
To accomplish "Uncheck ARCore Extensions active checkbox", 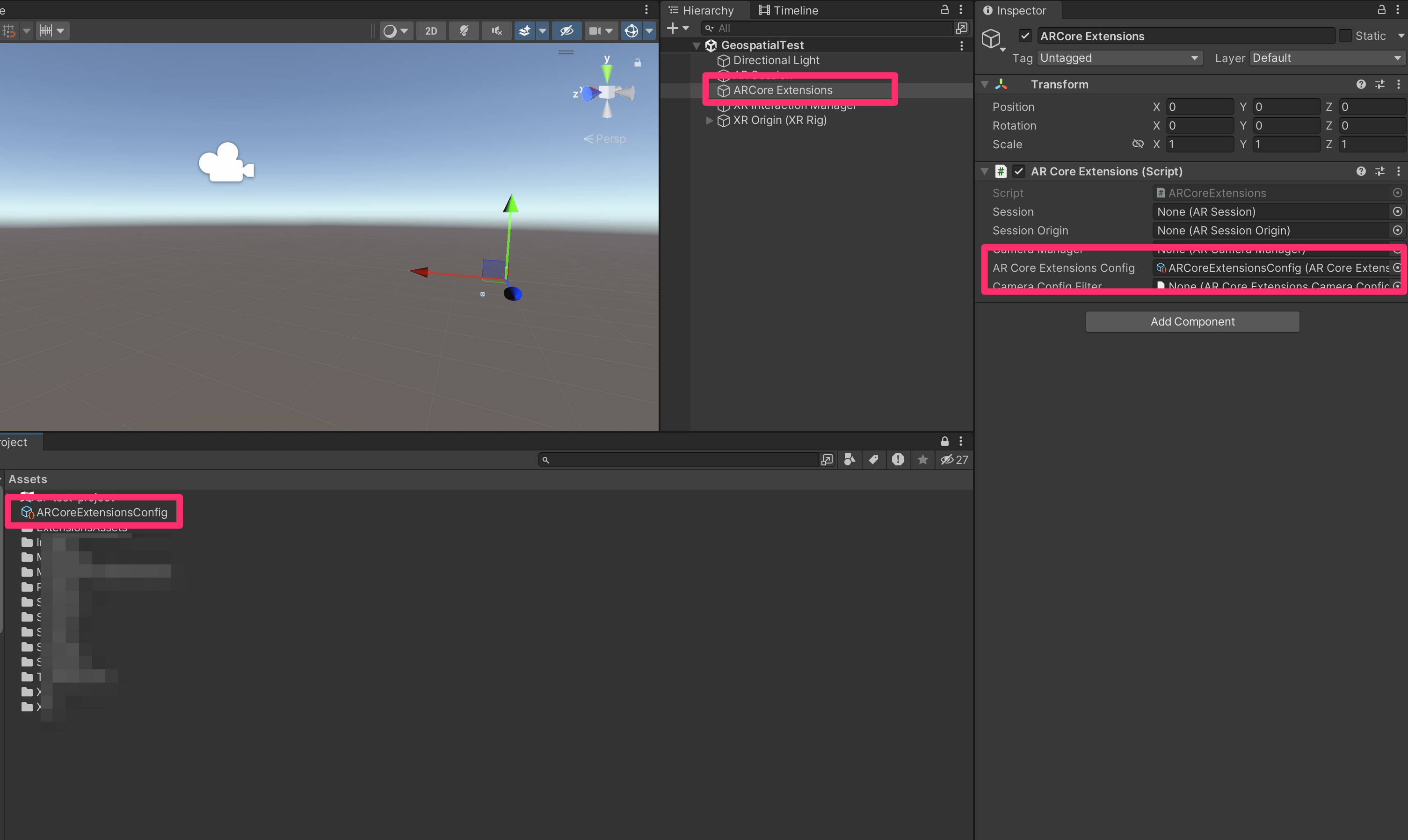I will coord(1025,36).
